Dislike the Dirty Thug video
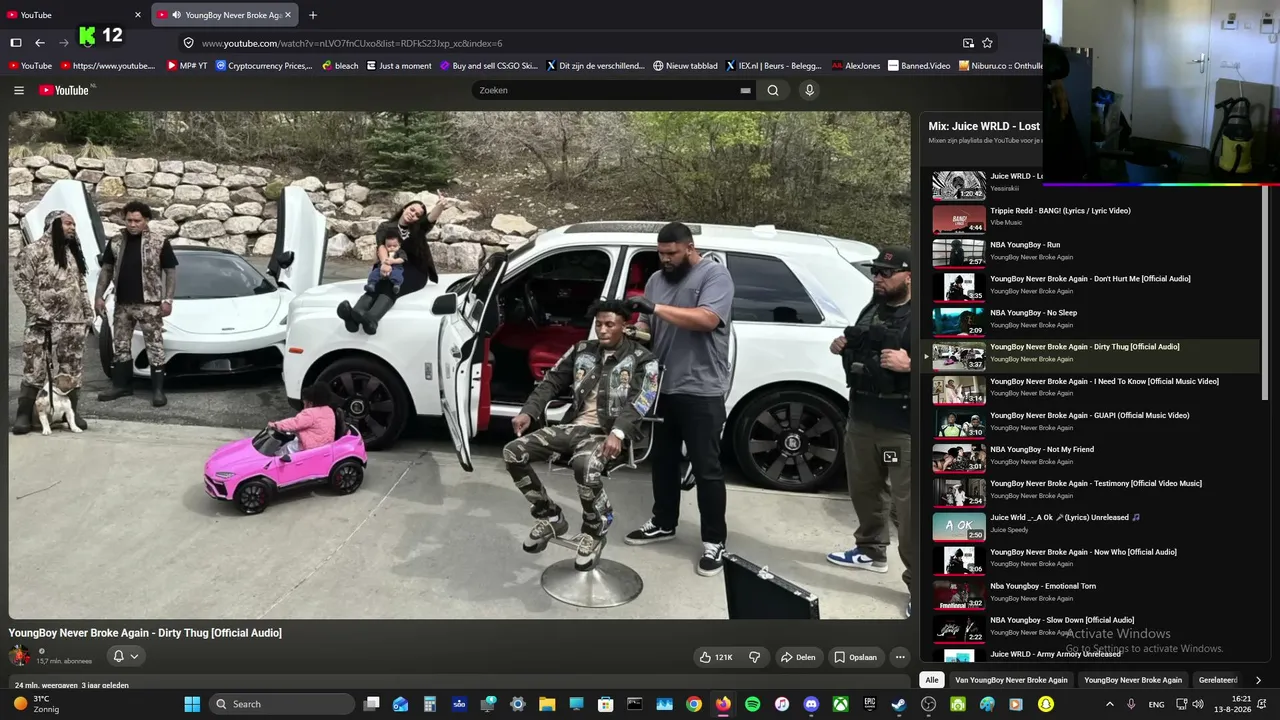 point(755,657)
